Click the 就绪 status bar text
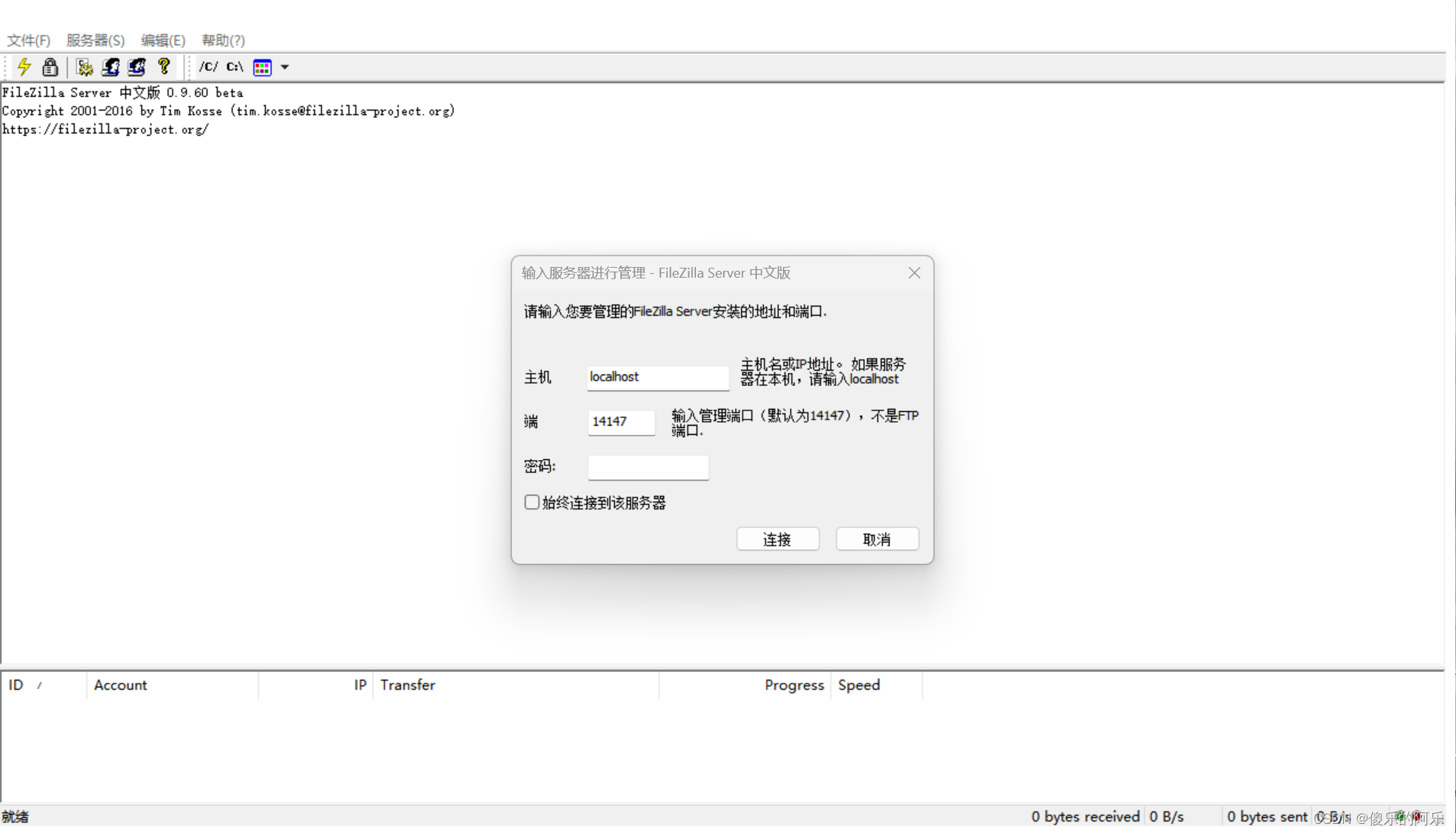The height and width of the screenshot is (833, 1456). (x=15, y=817)
